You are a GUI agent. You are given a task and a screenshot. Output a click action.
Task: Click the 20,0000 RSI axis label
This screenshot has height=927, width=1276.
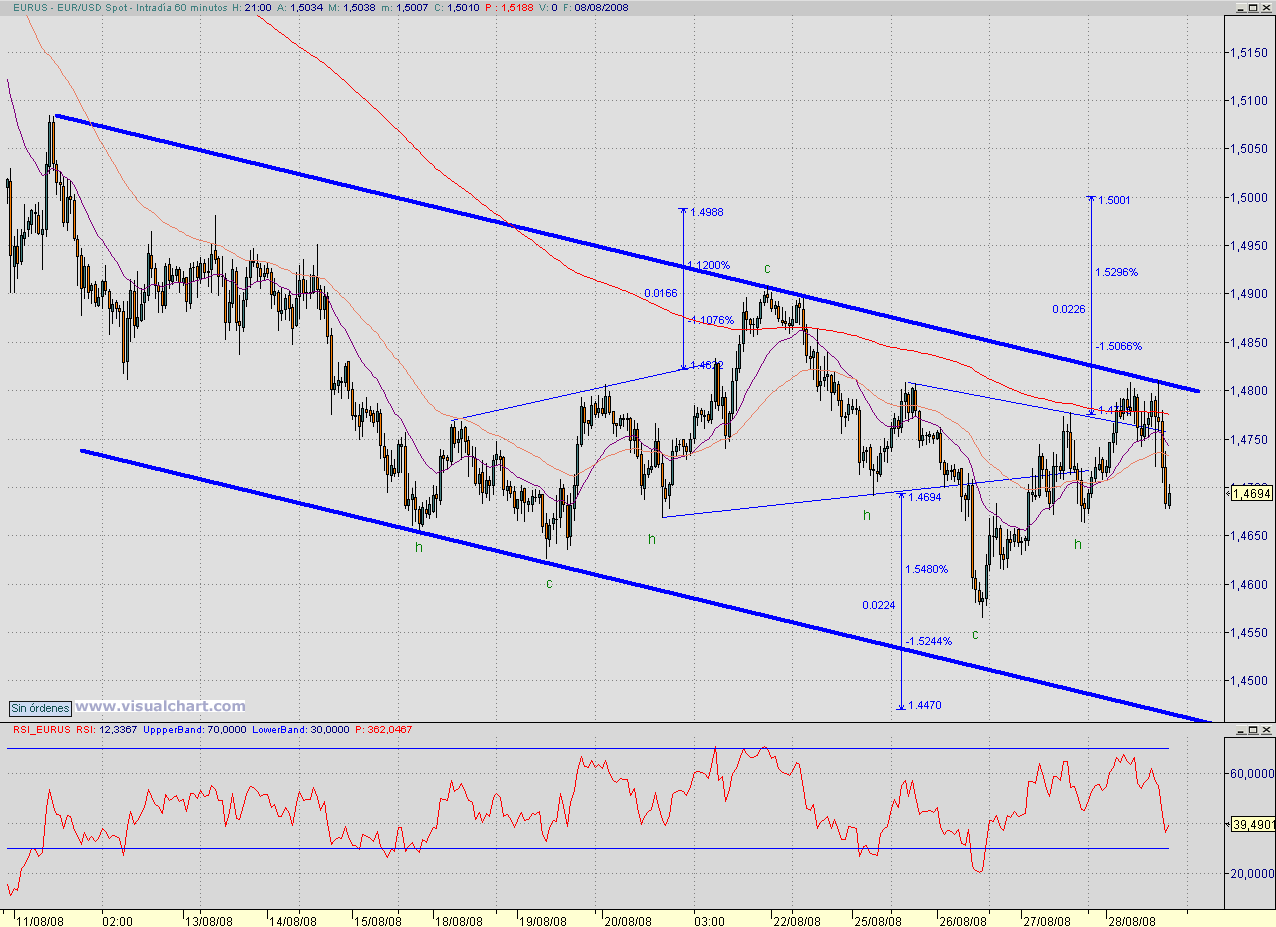click(x=1250, y=873)
